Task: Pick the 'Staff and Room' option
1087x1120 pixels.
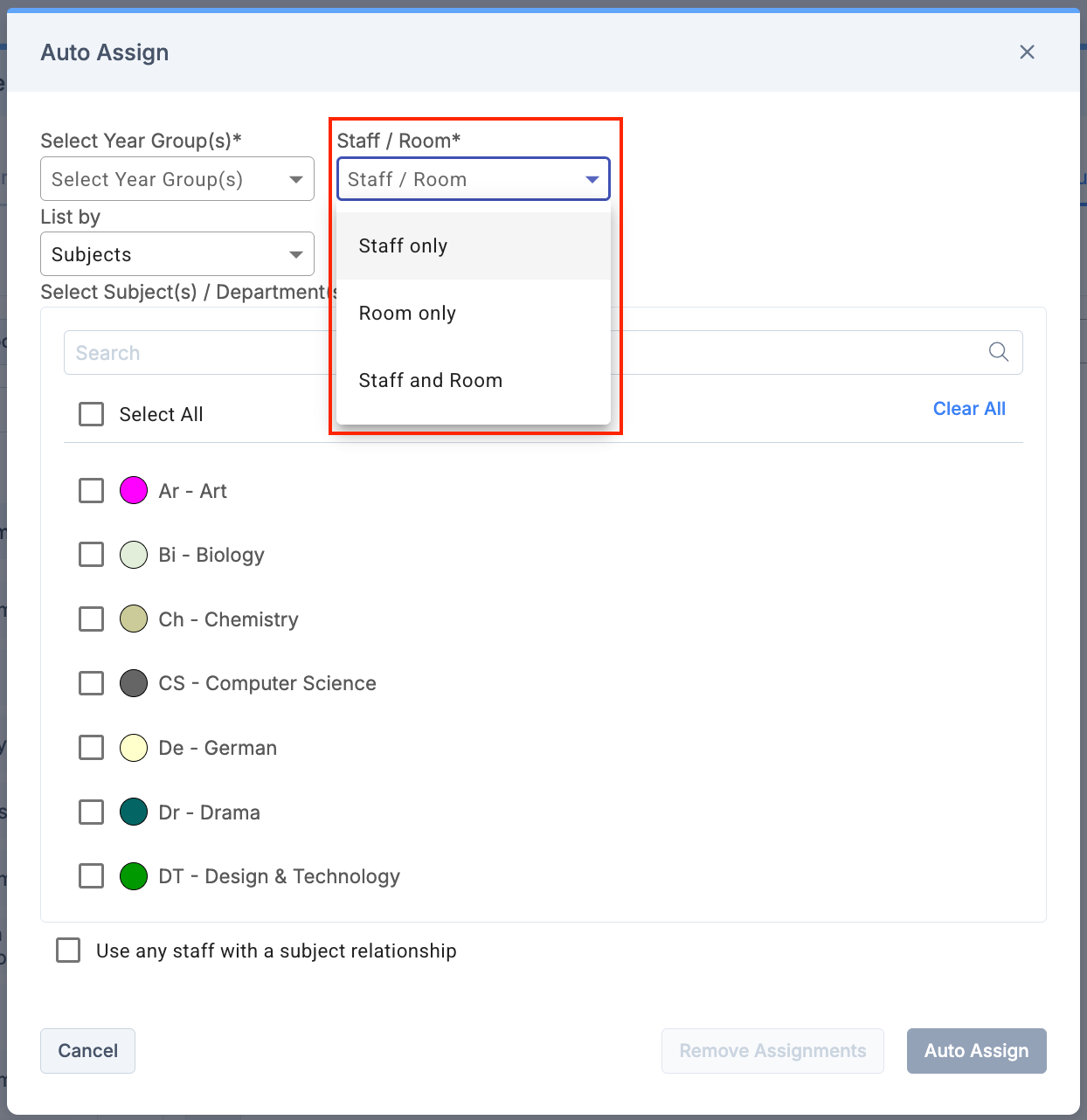Action: tap(430, 381)
